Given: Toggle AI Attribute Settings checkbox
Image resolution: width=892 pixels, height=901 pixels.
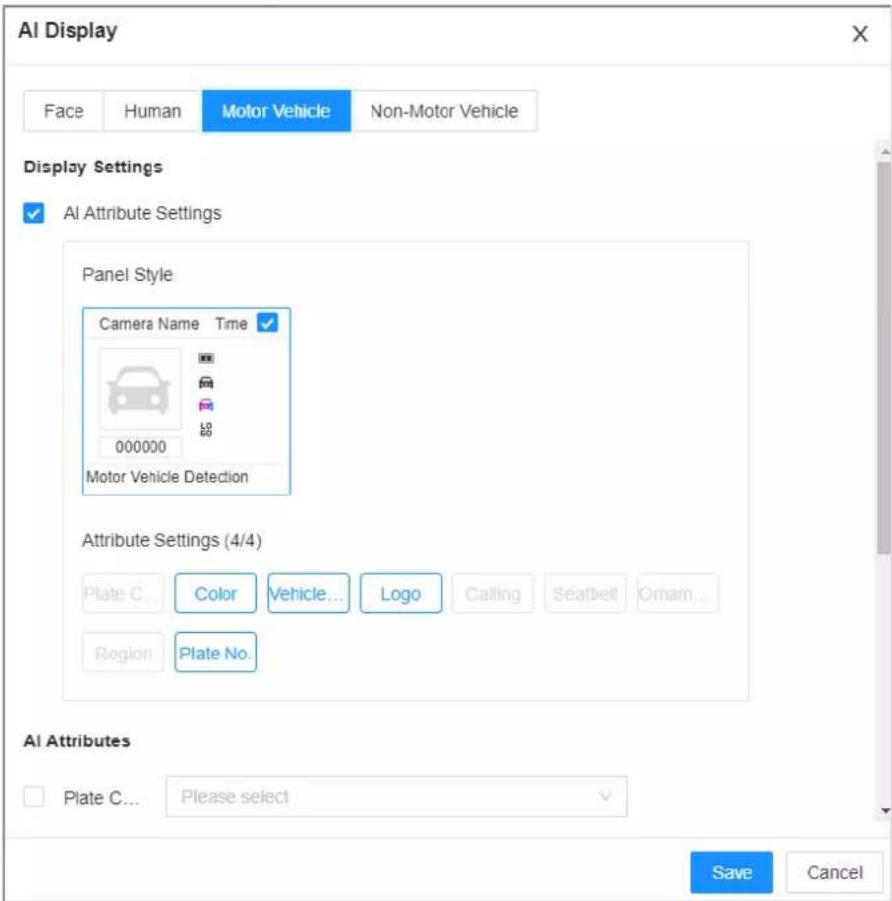Looking at the screenshot, I should tap(33, 213).
